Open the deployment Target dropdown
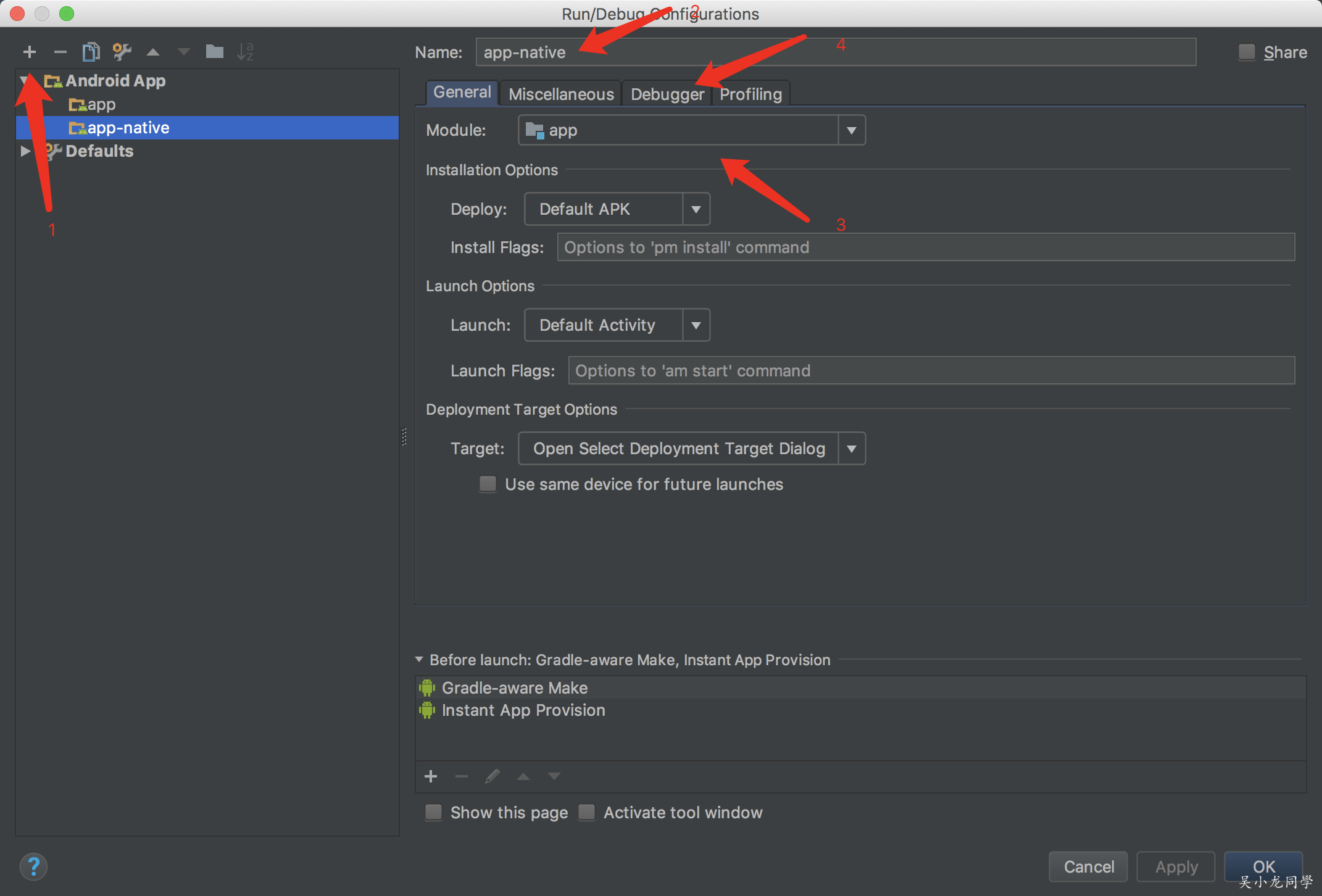 coord(691,449)
